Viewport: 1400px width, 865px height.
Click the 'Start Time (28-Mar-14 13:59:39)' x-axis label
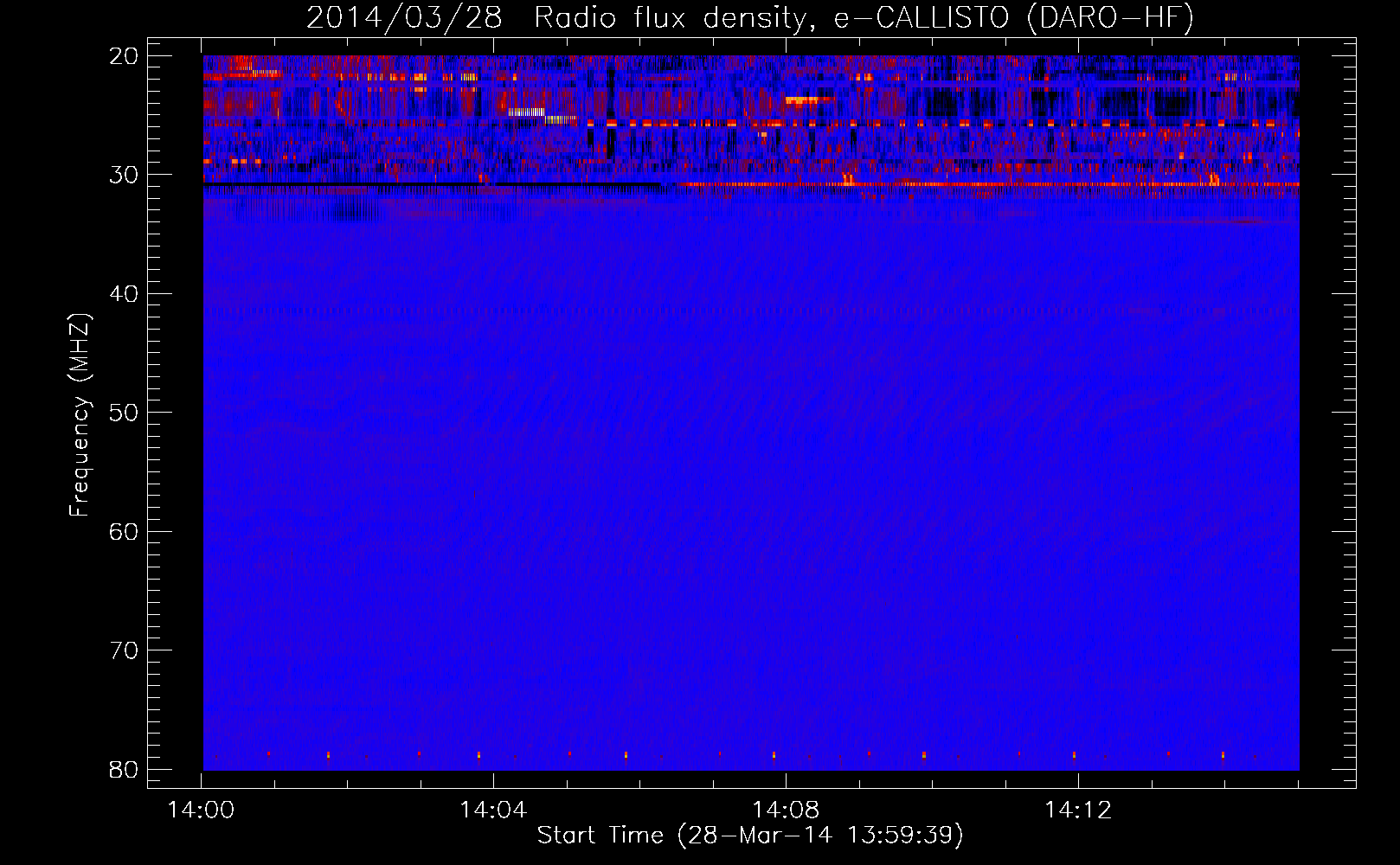(x=750, y=836)
